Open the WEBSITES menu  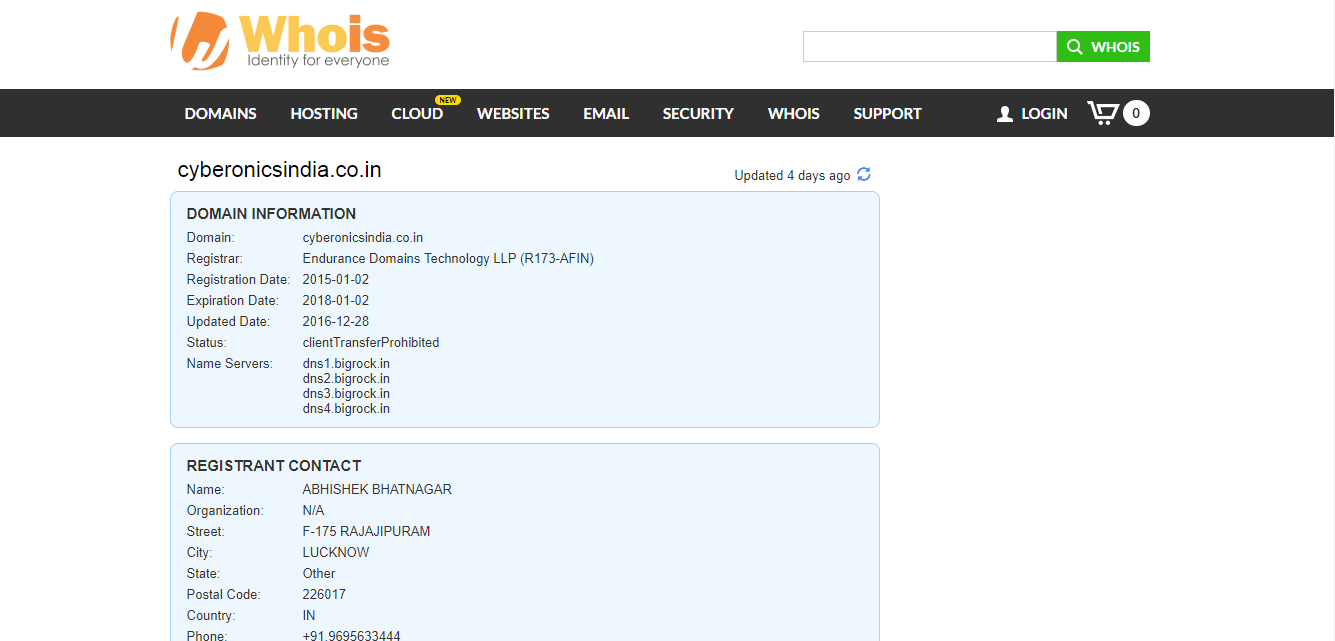click(x=513, y=114)
